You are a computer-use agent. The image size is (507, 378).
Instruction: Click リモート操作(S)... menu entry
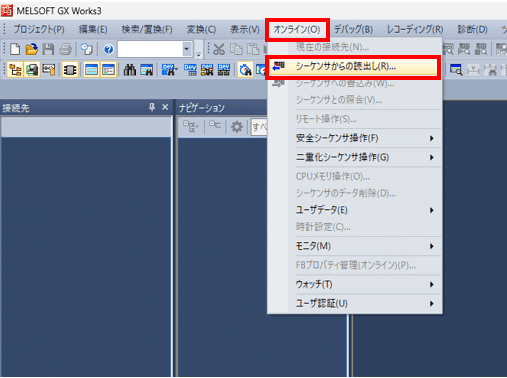[x=355, y=119]
